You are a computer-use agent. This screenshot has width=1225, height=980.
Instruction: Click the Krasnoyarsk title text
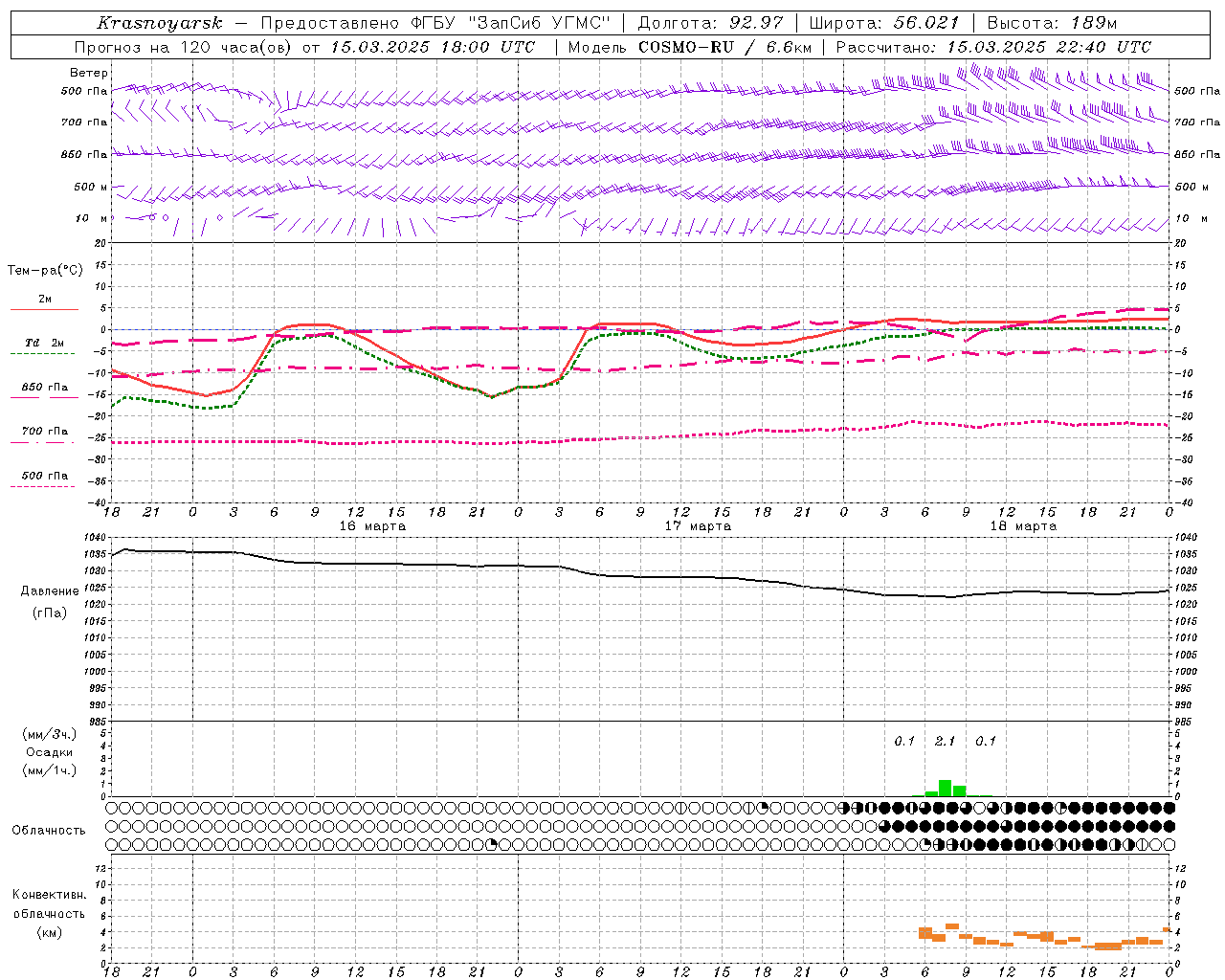click(159, 23)
